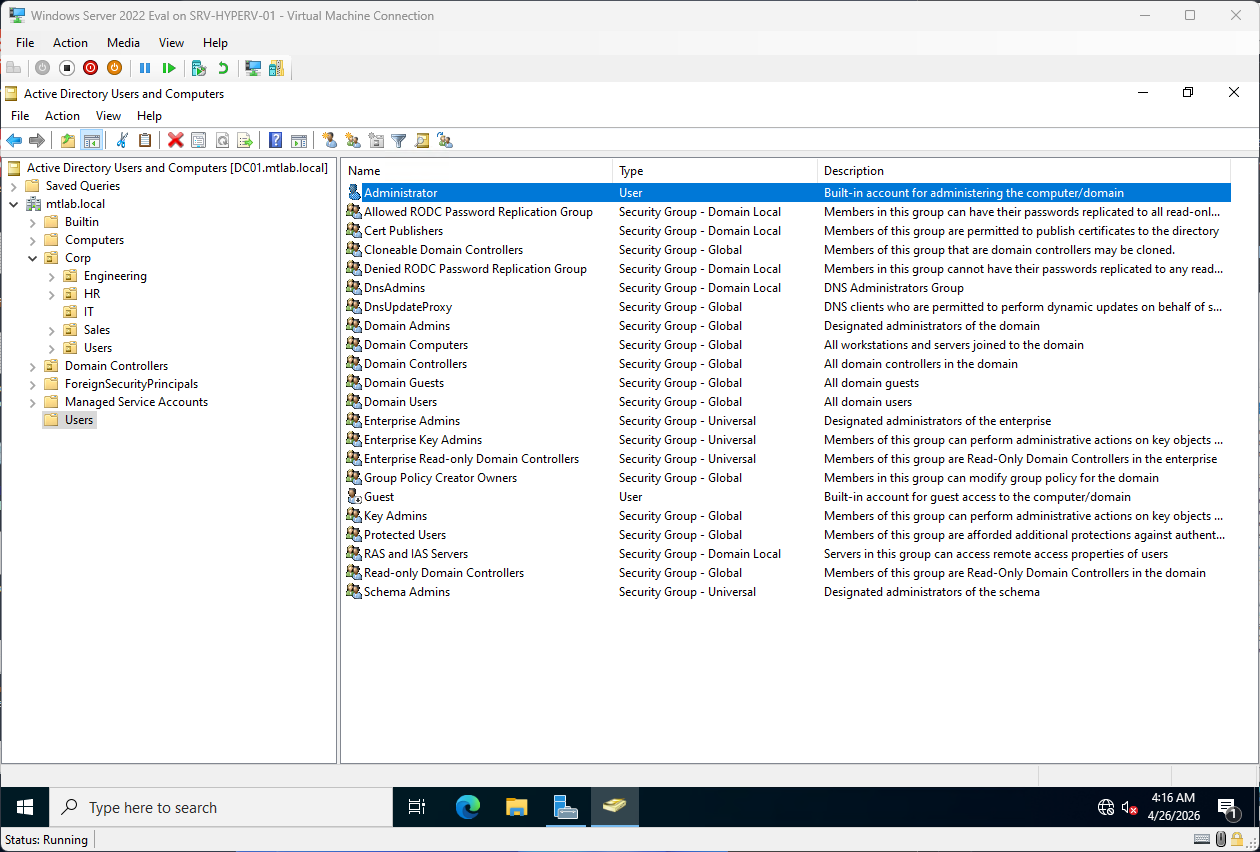Open filter options with the funnel icon
The height and width of the screenshot is (852, 1260).
point(399,140)
